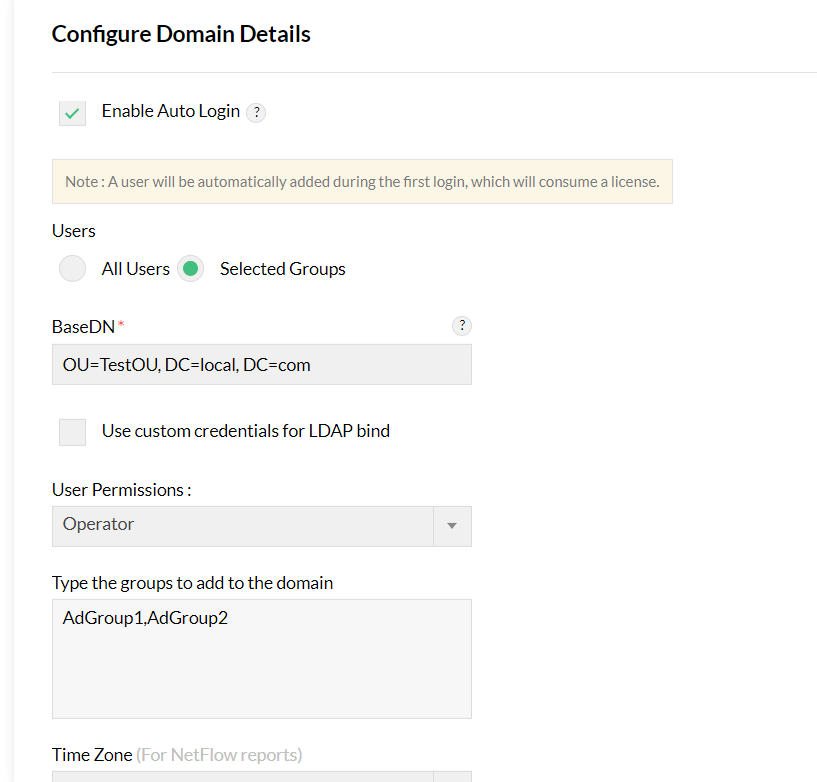Open the User Permissions Operator dropdown

click(x=242, y=525)
